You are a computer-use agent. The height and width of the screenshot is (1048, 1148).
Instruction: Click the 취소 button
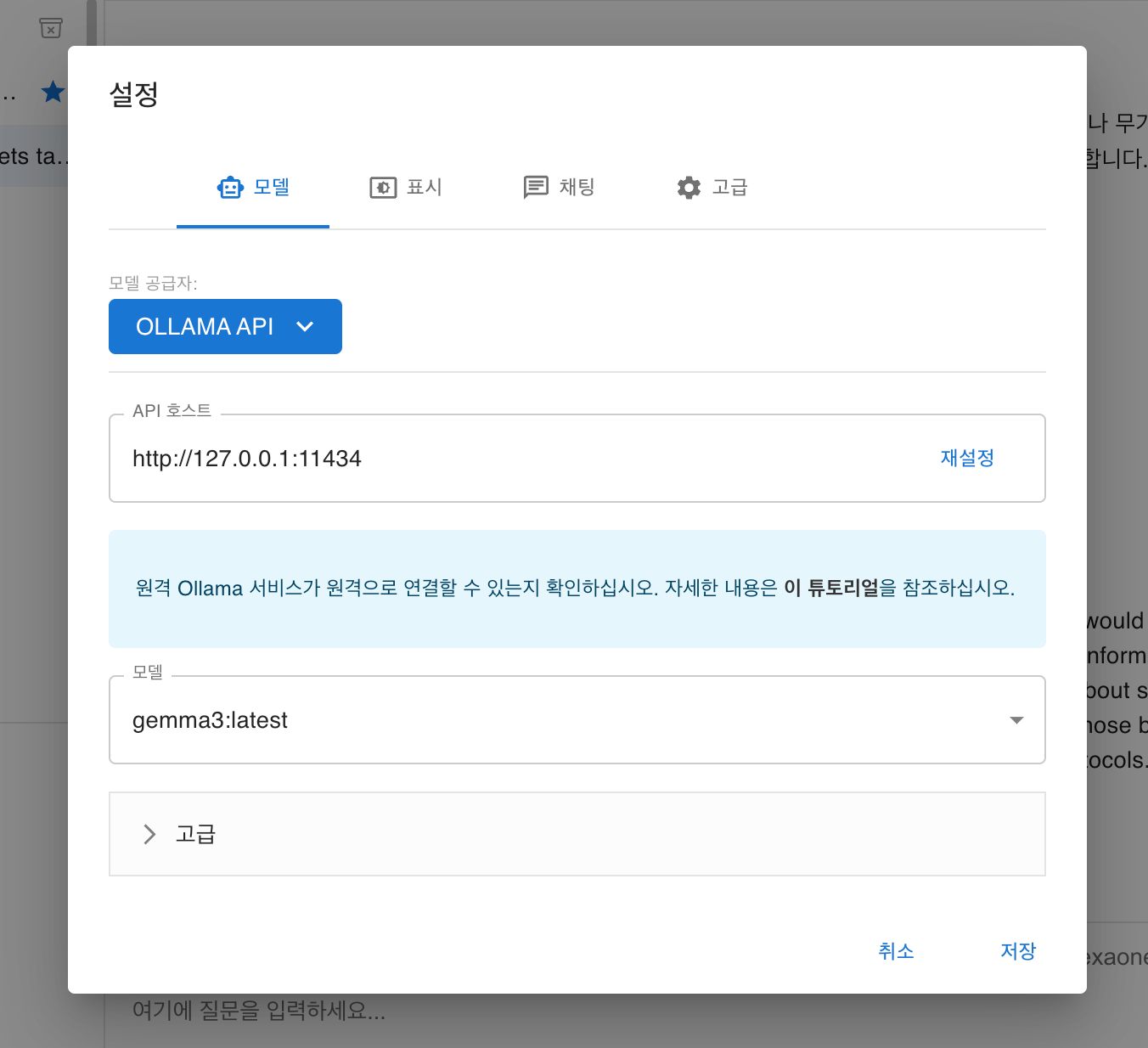896,951
